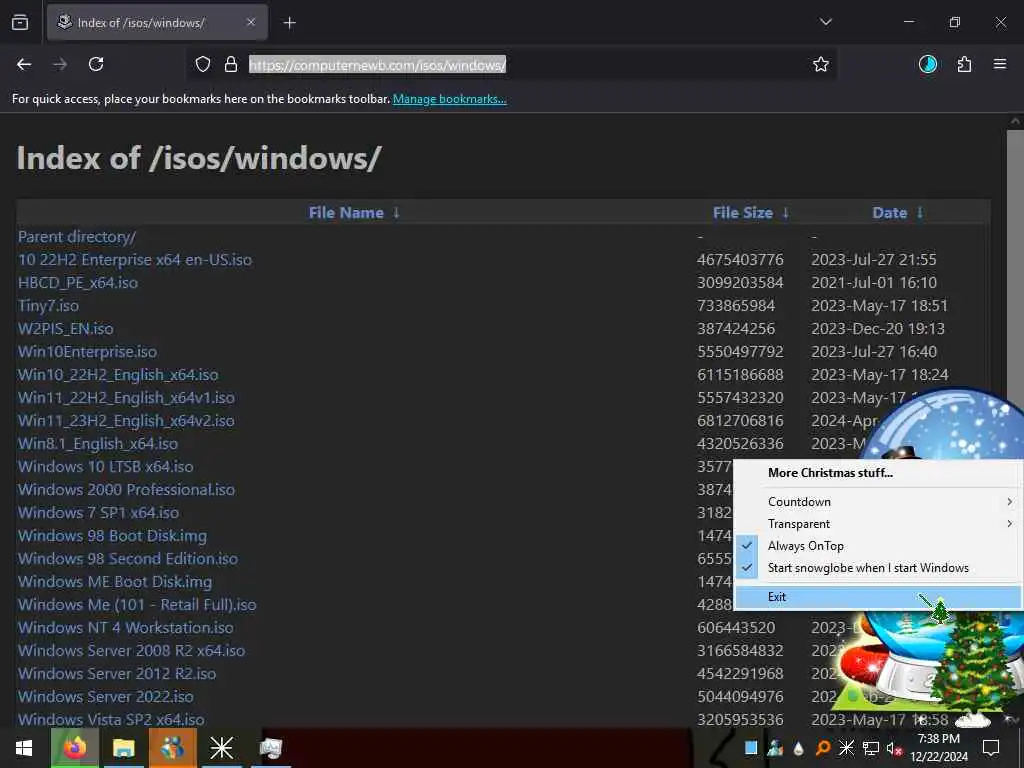
Task: Open File Explorer from the taskbar
Action: [x=123, y=748]
